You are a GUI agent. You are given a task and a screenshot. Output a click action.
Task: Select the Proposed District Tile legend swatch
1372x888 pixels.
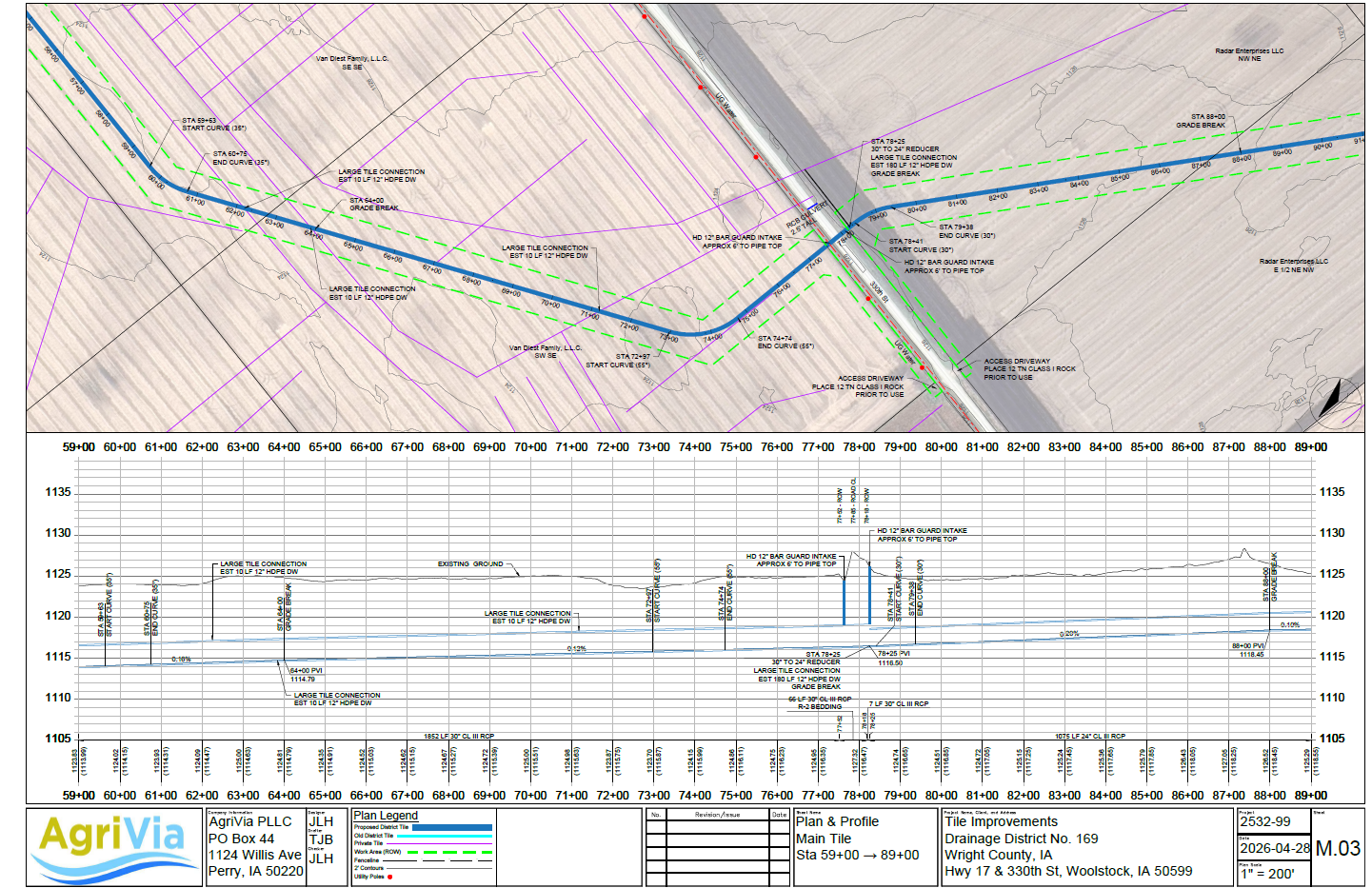tap(452, 827)
